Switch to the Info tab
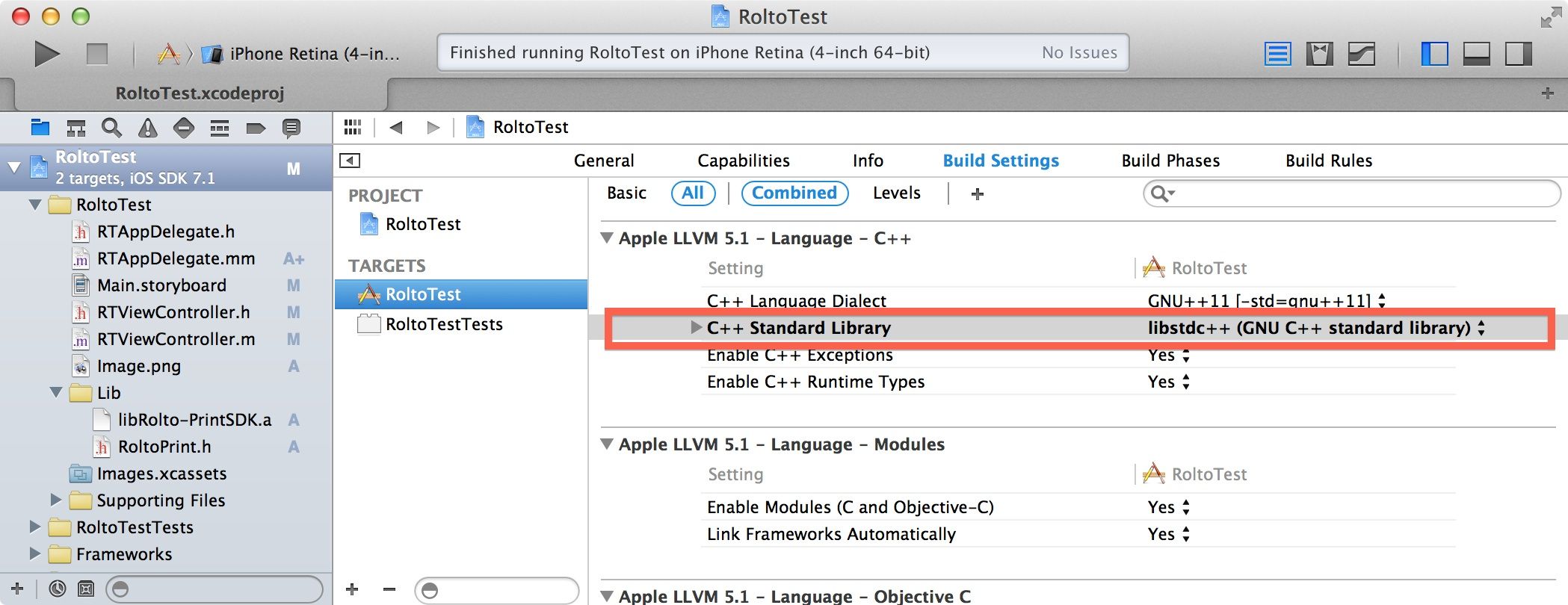Image resolution: width=1568 pixels, height=605 pixels. [868, 161]
